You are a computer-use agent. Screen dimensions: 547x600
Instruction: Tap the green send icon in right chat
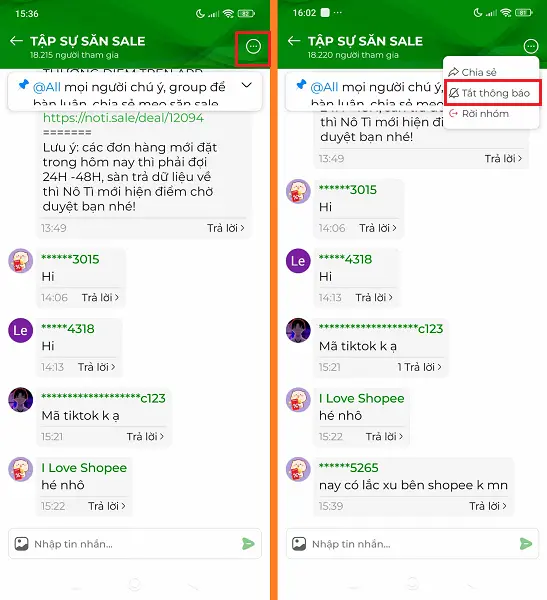(x=526, y=543)
